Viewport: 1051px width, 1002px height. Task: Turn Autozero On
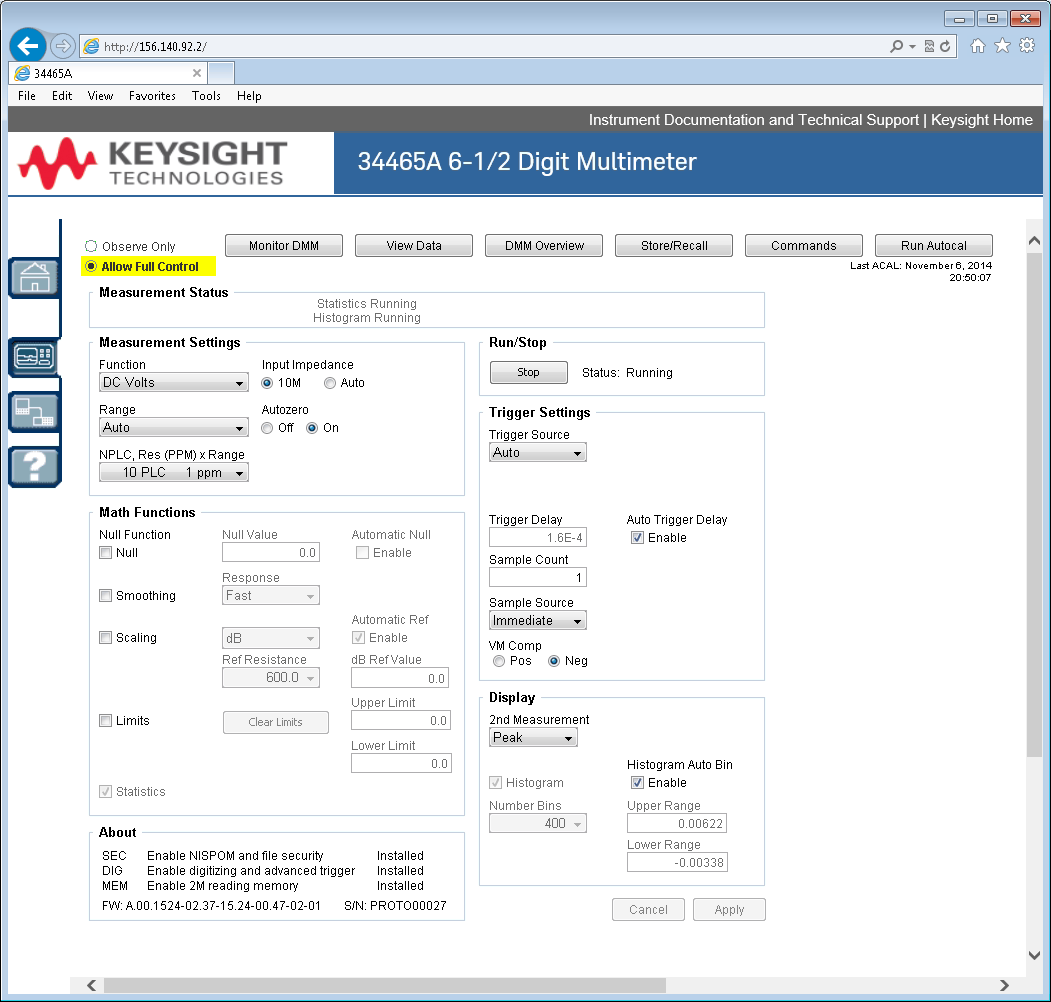[312, 428]
